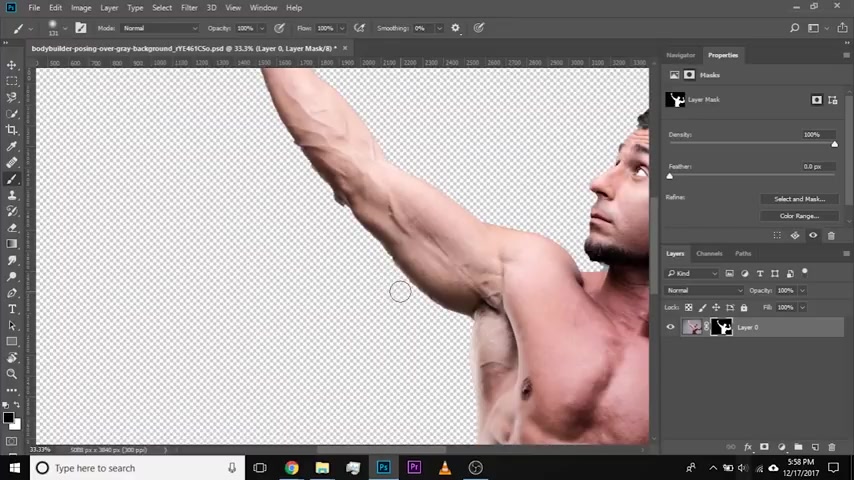
Task: Toggle mask visibility eye in Properties
Action: tap(813, 235)
